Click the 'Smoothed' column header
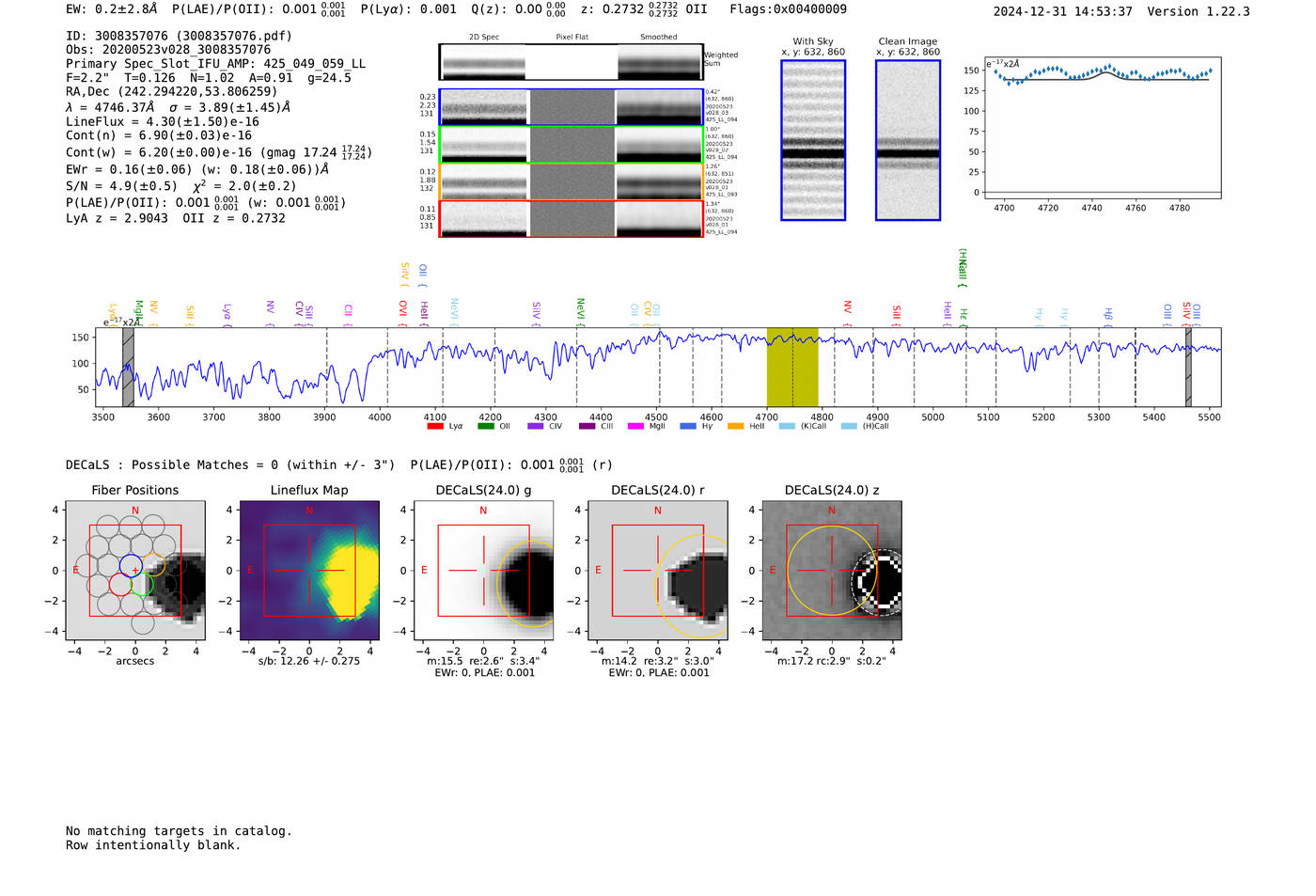Viewport: 1316px width, 896px height. (x=659, y=37)
